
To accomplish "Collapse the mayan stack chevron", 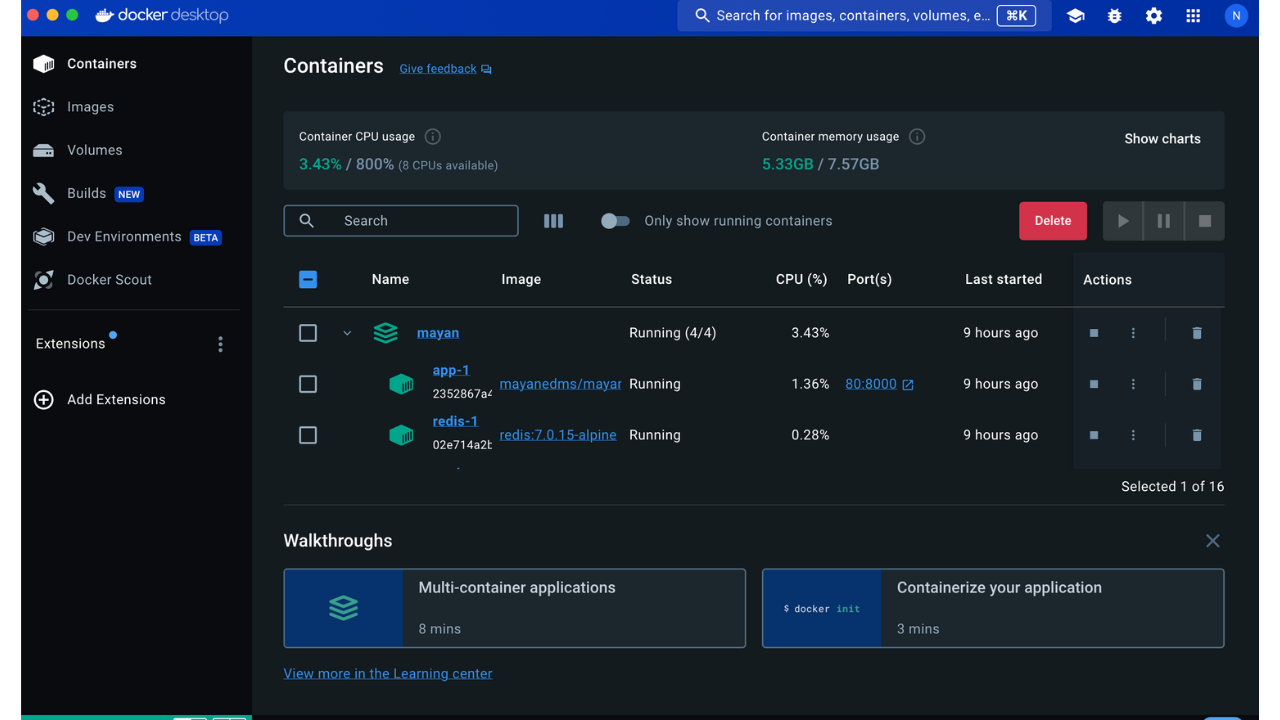I will coord(347,333).
